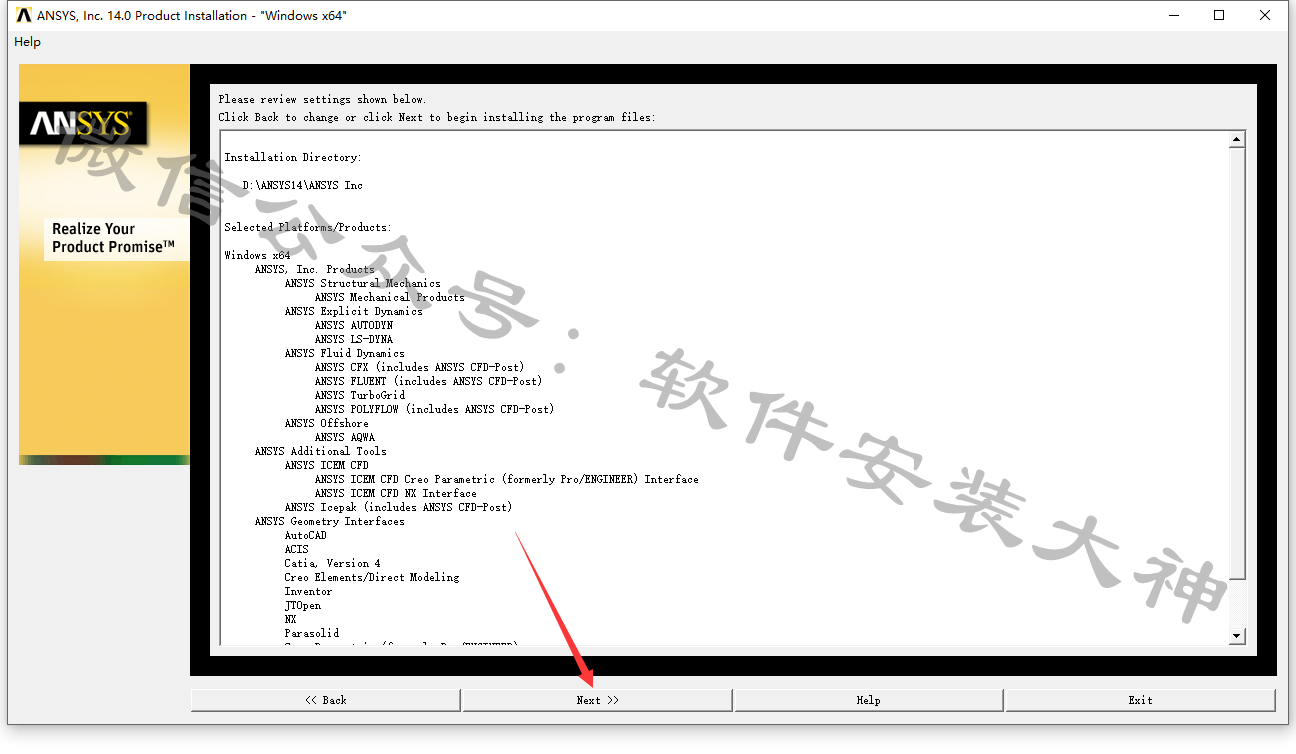Click 'ANSYS ICEM CFD Creo Parametric' interface line
This screenshot has width=1296, height=754.
click(506, 479)
